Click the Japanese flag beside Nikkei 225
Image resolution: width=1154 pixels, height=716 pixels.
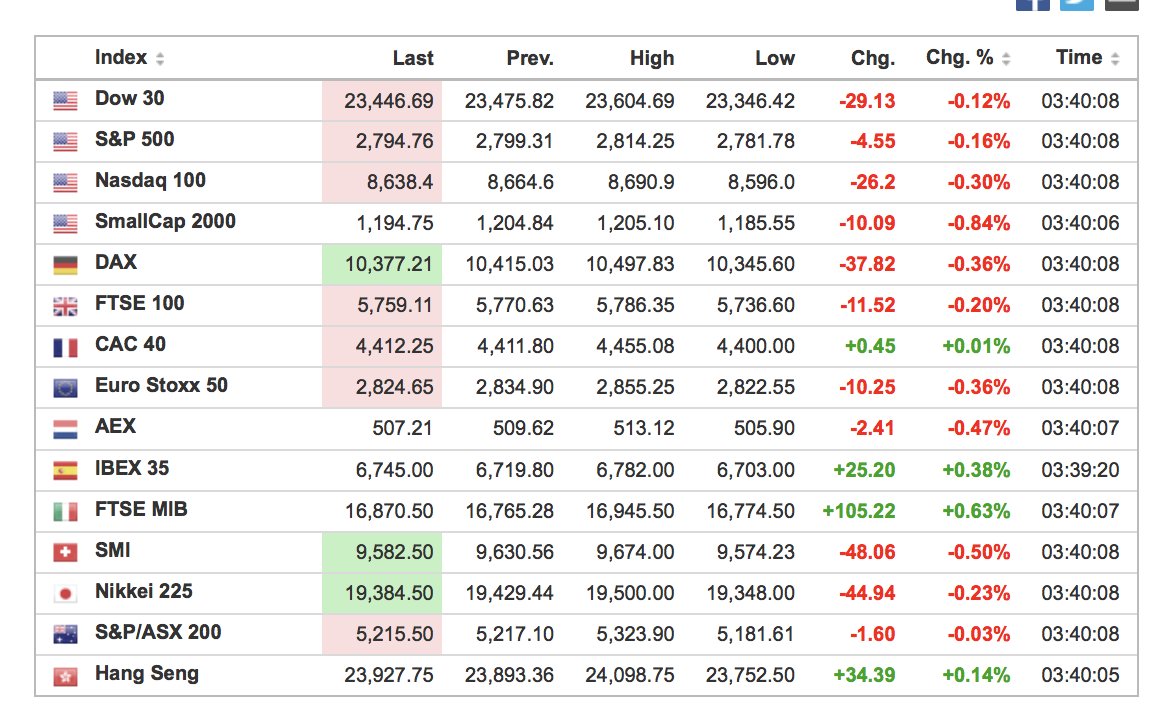(x=66, y=593)
